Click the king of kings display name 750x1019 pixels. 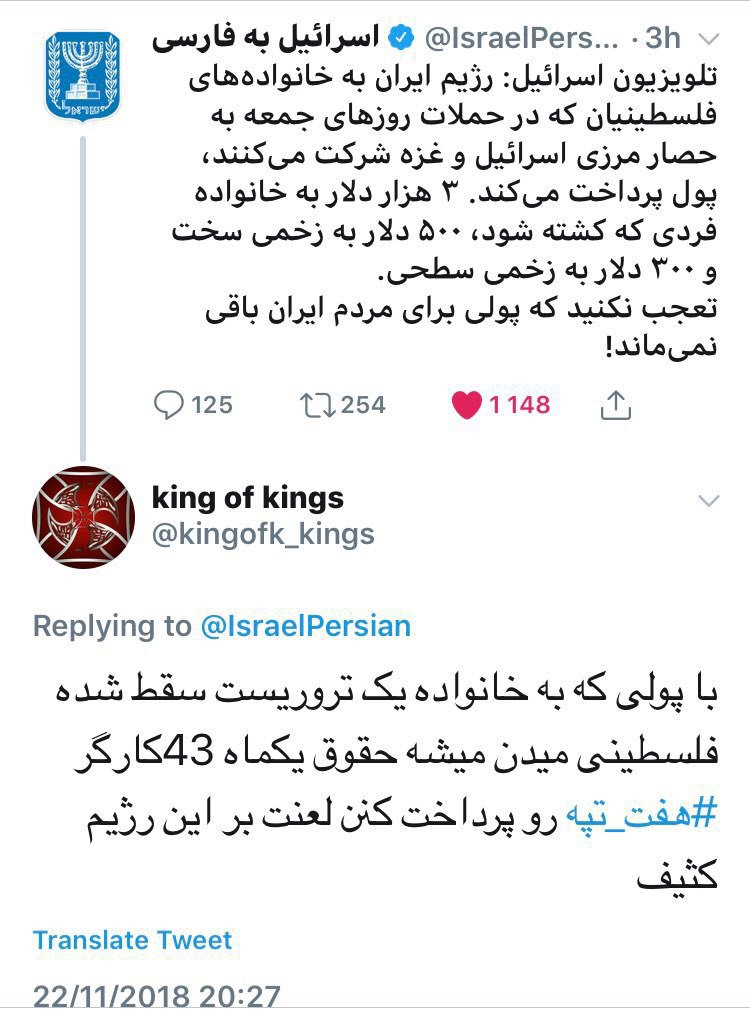[x=247, y=497]
